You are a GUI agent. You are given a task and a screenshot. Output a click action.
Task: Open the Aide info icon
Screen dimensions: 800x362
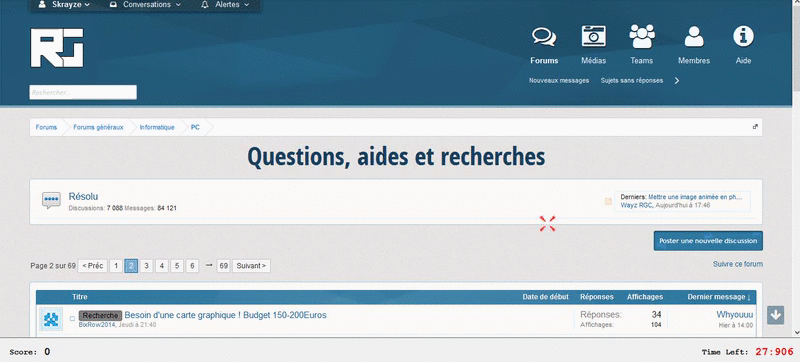743,36
